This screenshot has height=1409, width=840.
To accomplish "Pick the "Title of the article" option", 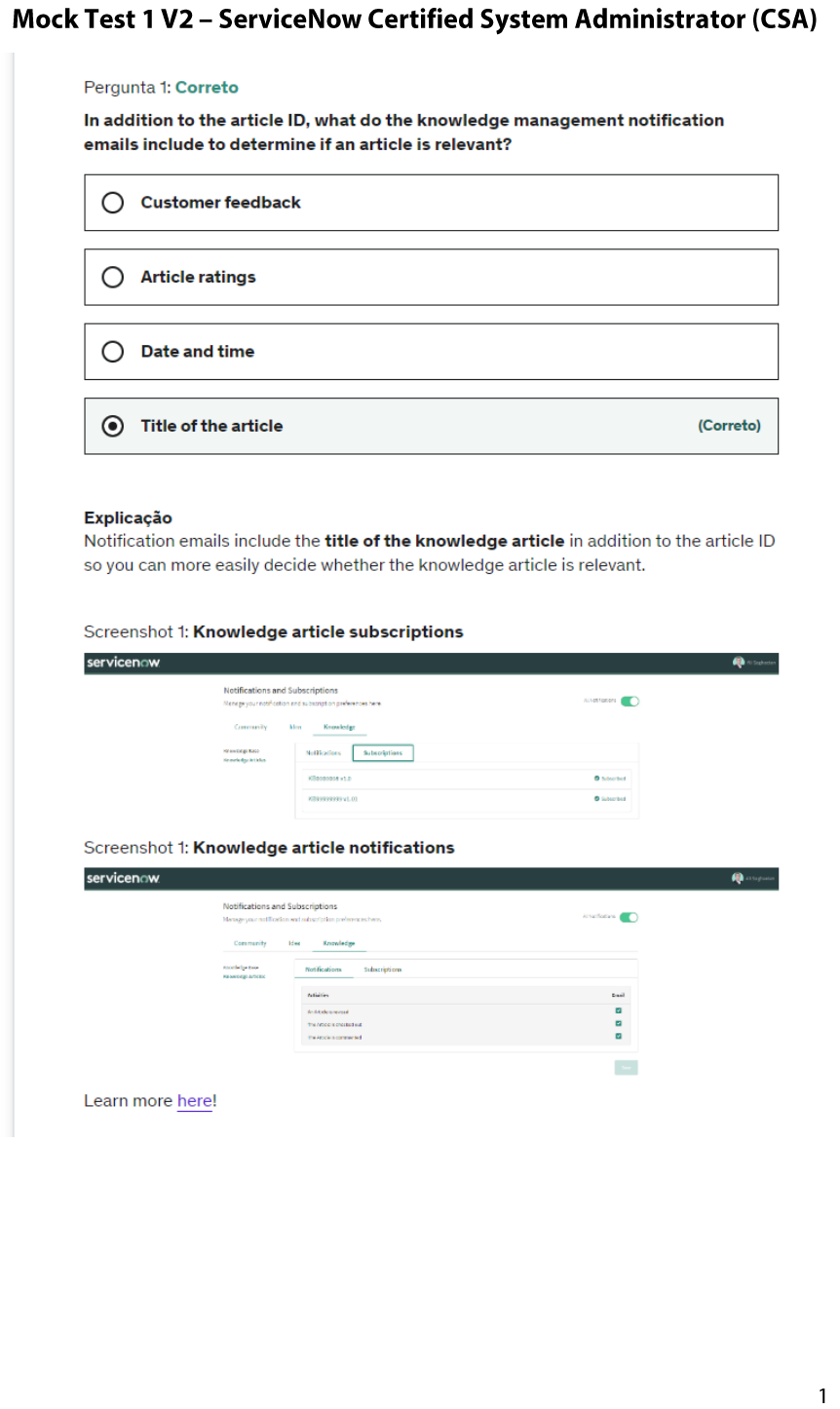I will click(113, 426).
